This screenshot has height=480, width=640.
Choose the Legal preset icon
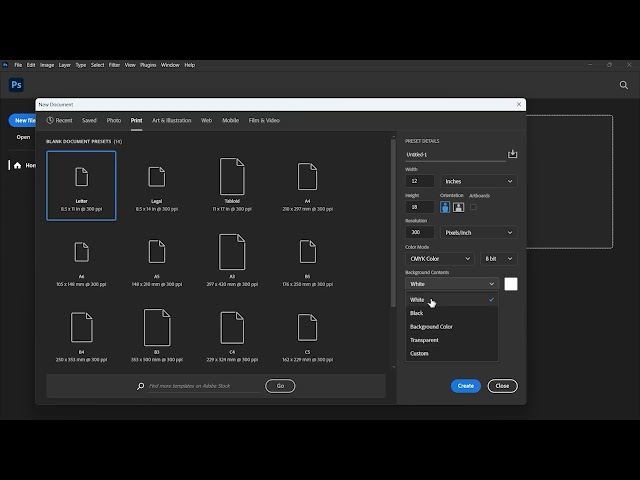point(157,177)
